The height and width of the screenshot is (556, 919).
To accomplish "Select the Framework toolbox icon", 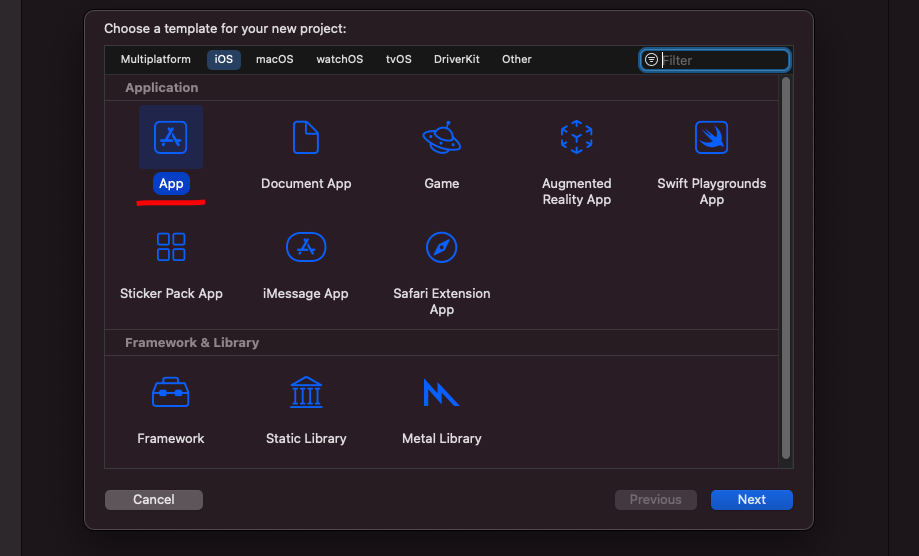I will pos(171,392).
